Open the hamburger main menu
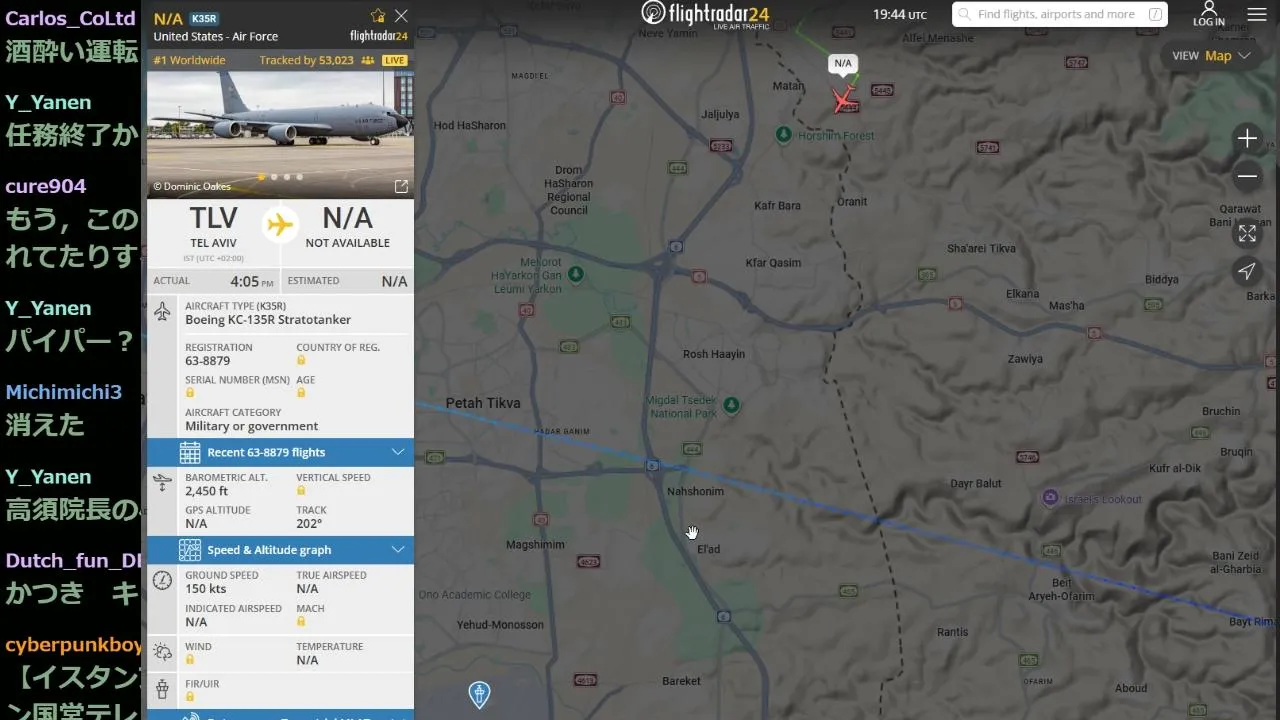 (1257, 15)
